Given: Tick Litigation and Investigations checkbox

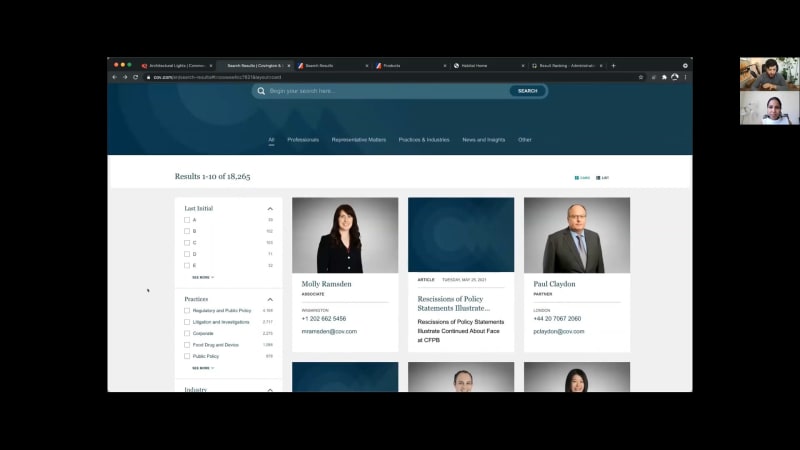Looking at the screenshot, I should click(x=187, y=322).
